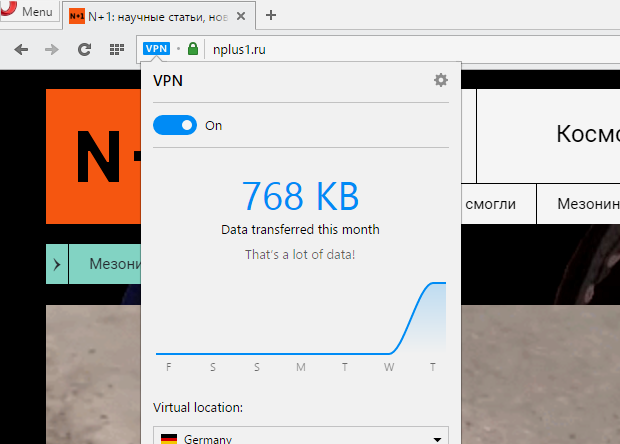The width and height of the screenshot is (620, 444).
Task: Close the N+1 tab
Action: pos(241,16)
